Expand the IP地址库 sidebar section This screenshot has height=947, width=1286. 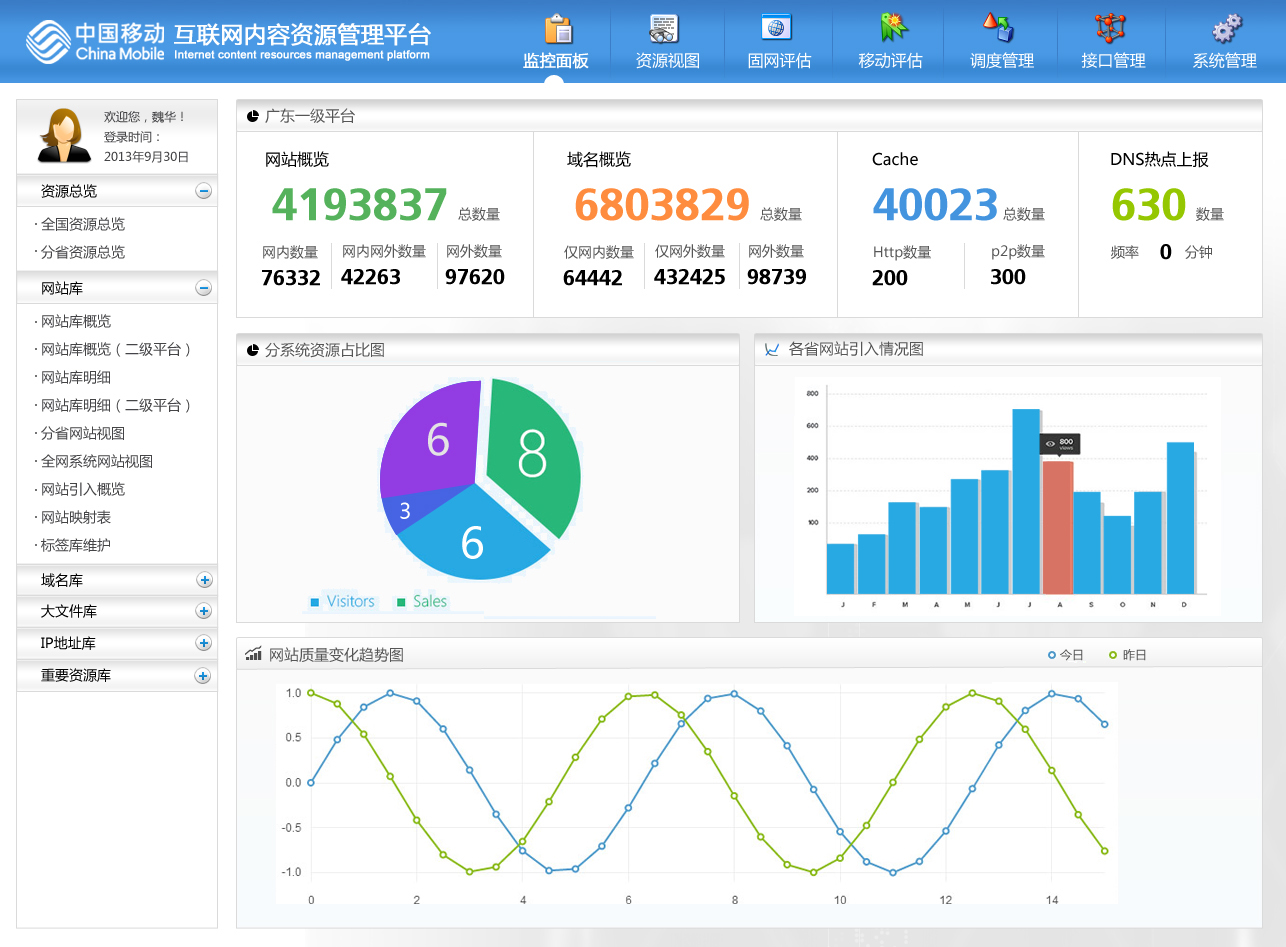coord(203,643)
